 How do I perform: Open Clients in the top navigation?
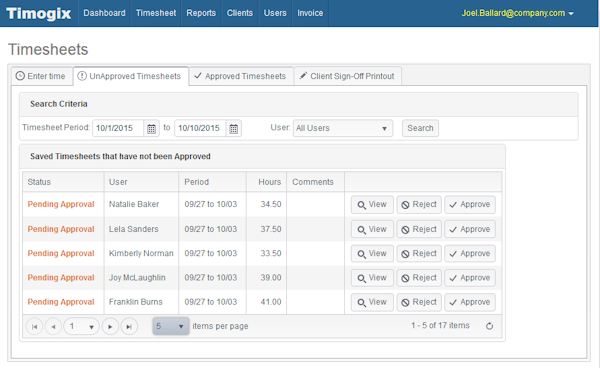[x=240, y=13]
